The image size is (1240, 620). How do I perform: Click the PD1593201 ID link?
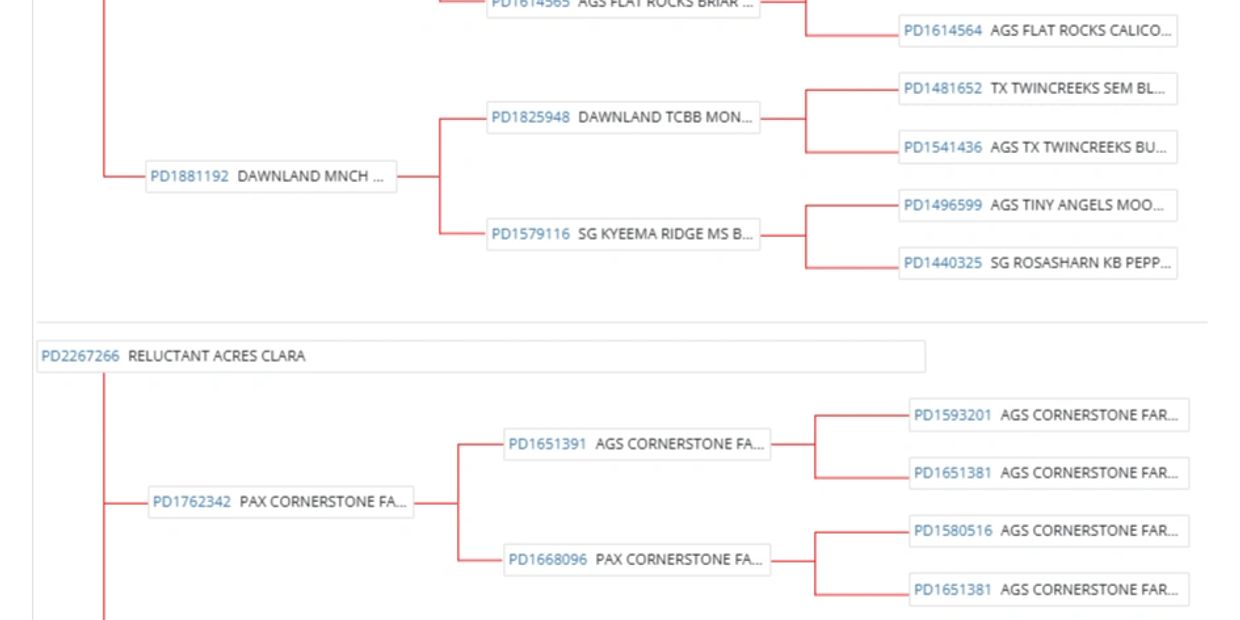tap(952, 414)
